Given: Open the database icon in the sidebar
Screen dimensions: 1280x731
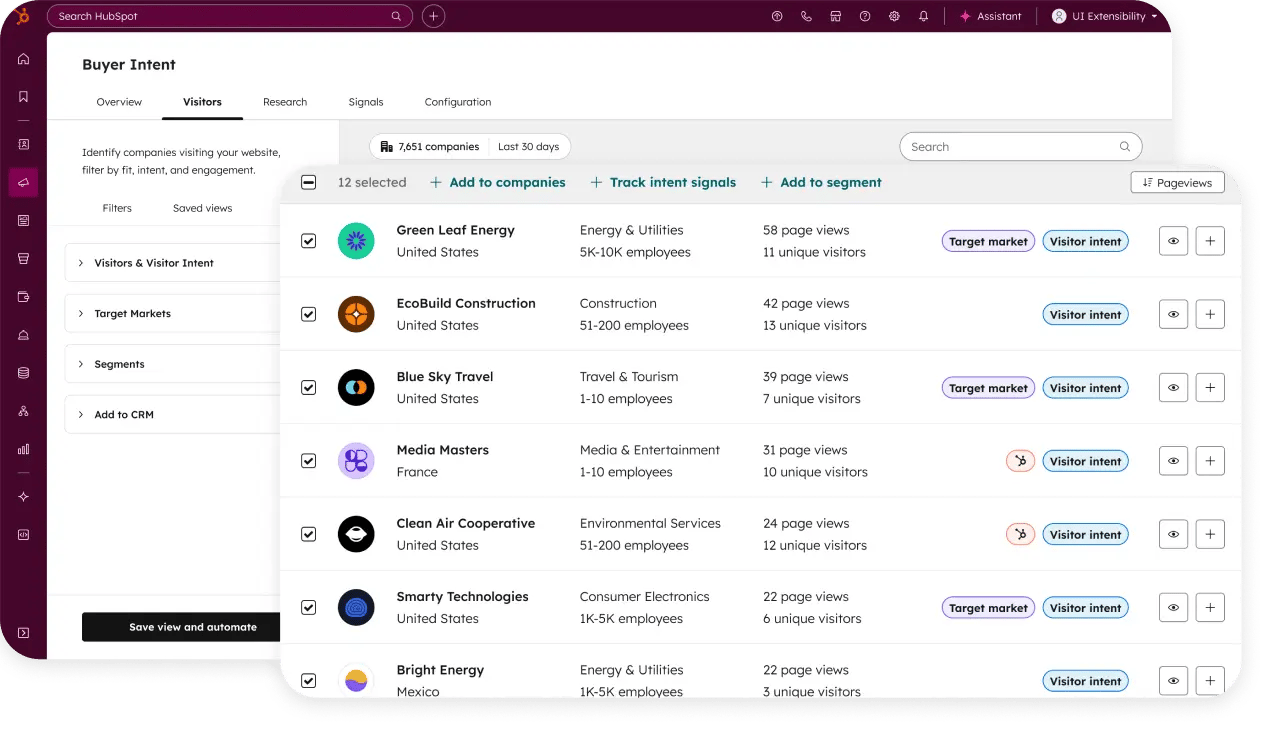Looking at the screenshot, I should [x=23, y=373].
